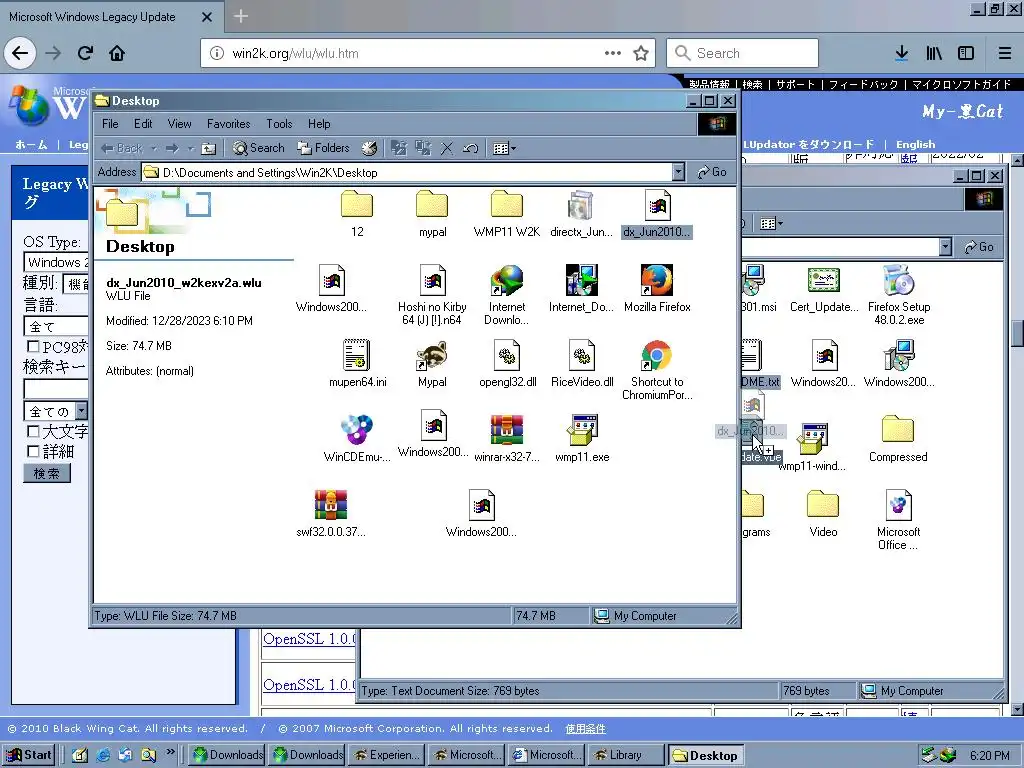Open Firefox downloads arrow icon

[901, 53]
